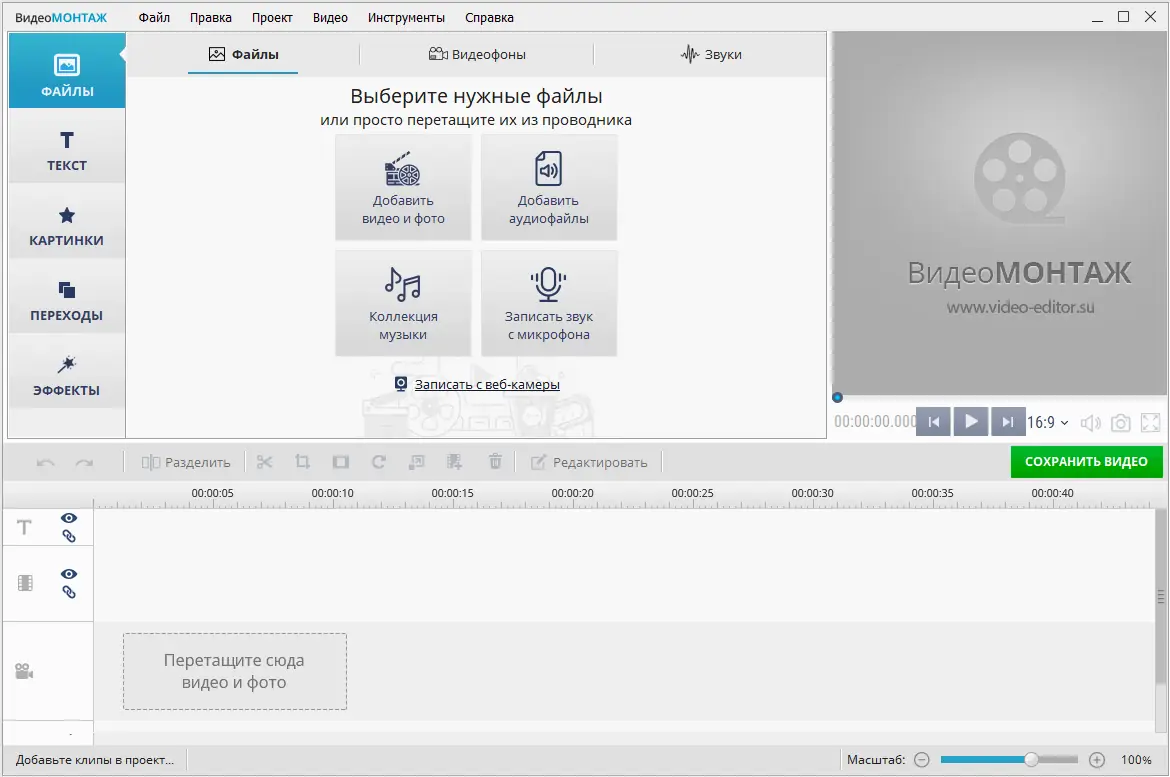The image size is (1170, 777).
Task: Click timeline ruler at 00:00:20
Action: tap(572, 493)
